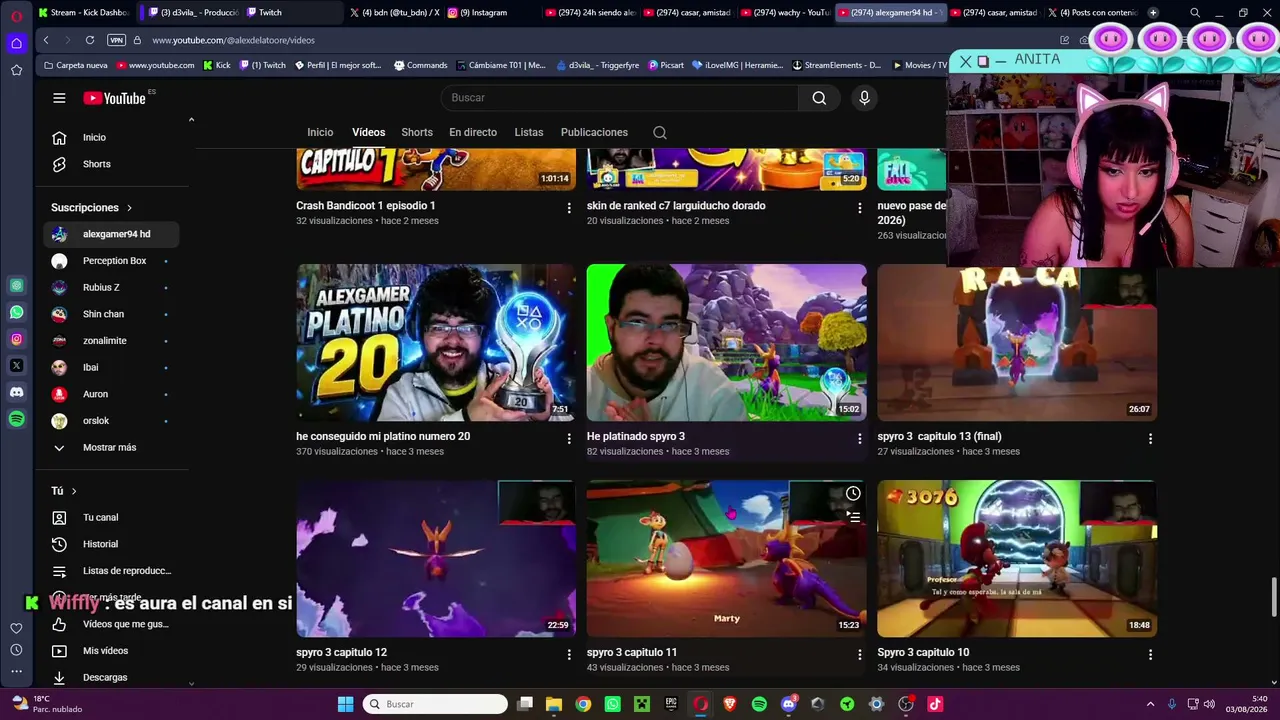Expand the Tú section arrow
This screenshot has width=1280, height=720.
click(x=74, y=491)
